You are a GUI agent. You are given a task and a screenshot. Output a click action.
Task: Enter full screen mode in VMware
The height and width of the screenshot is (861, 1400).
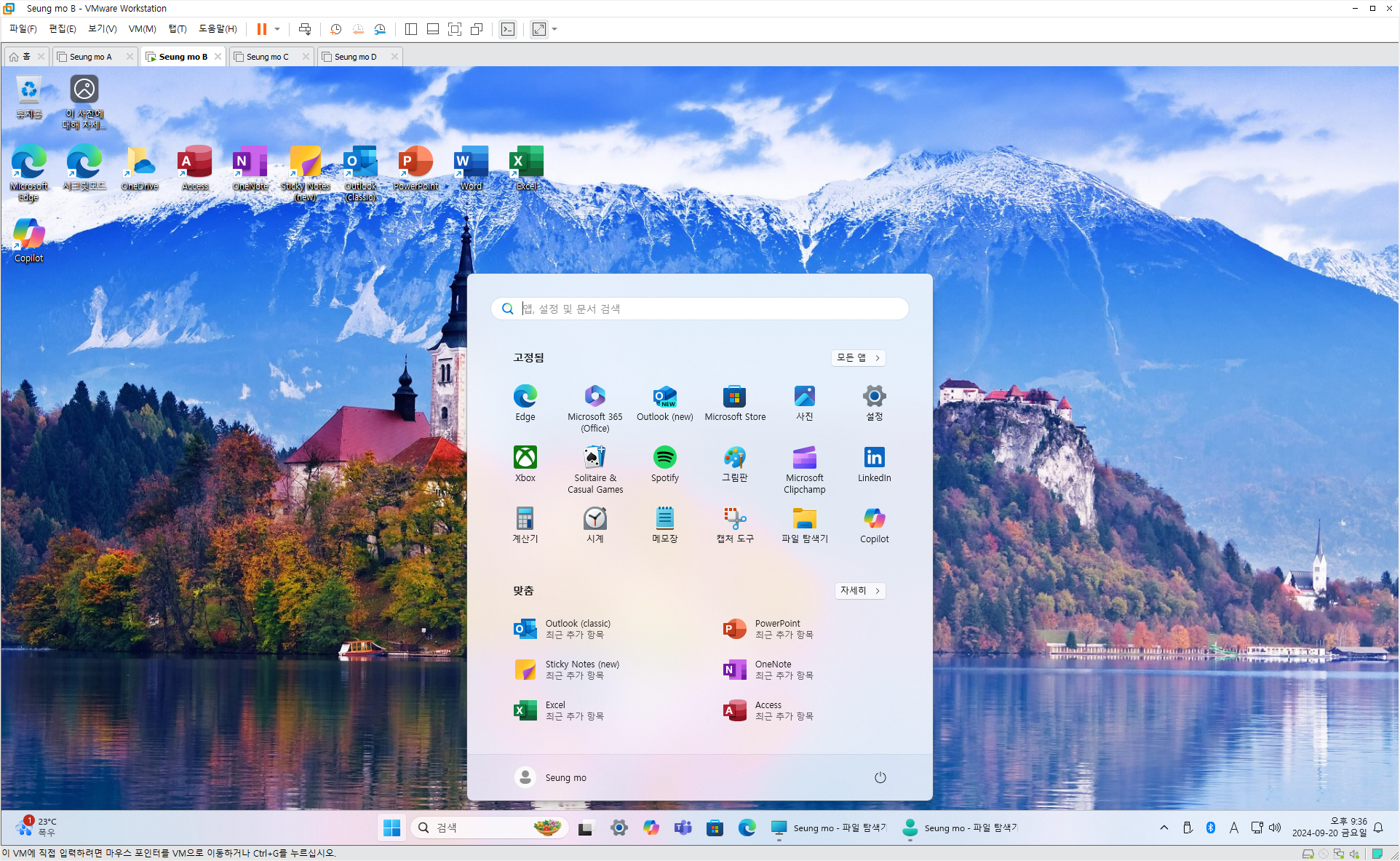455,29
